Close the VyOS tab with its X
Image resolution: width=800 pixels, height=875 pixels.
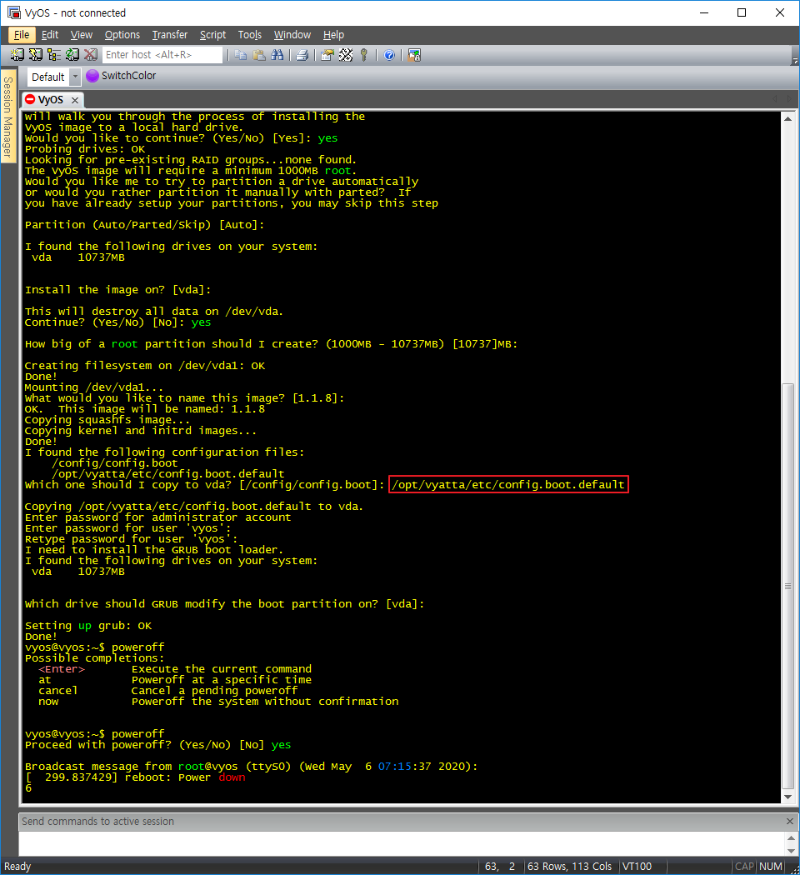[75, 100]
